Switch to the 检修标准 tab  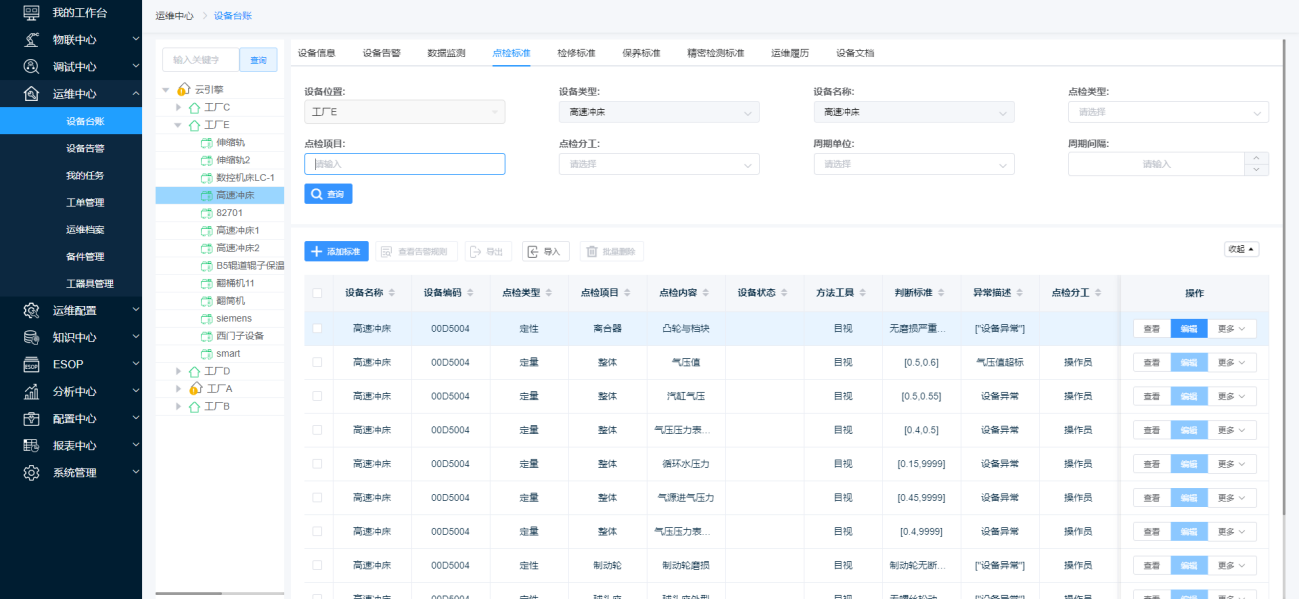tap(576, 53)
